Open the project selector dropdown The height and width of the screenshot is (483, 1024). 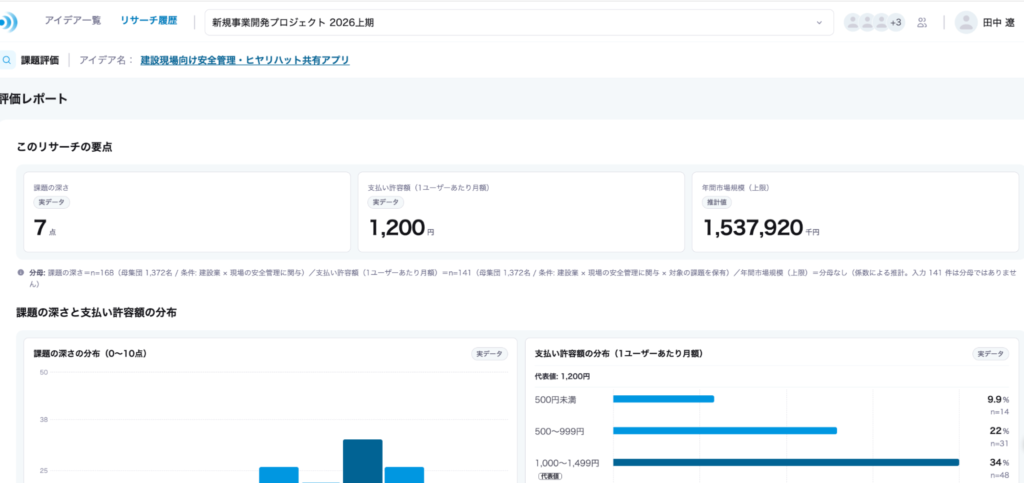point(519,22)
